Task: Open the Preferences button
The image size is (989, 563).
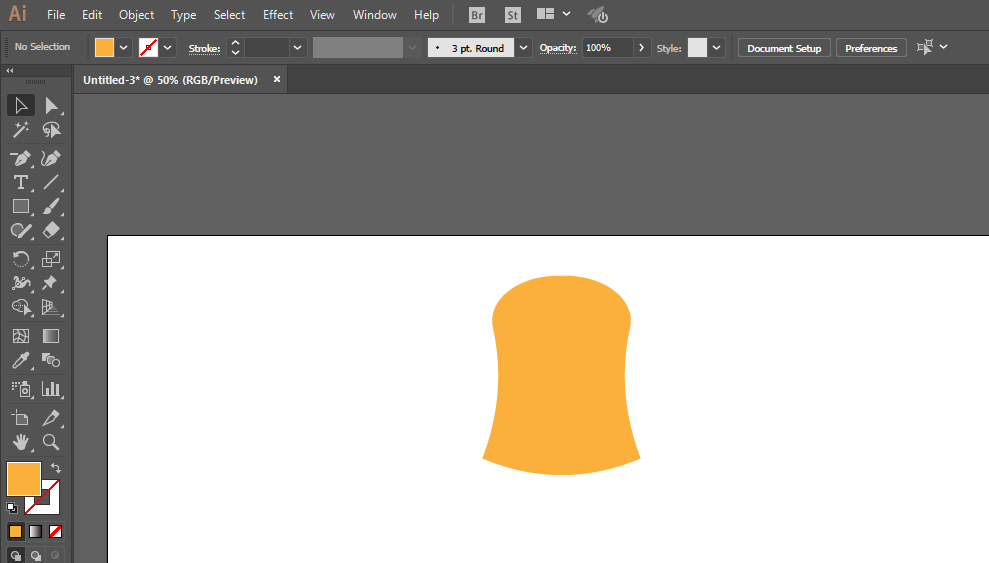Action: [x=871, y=48]
